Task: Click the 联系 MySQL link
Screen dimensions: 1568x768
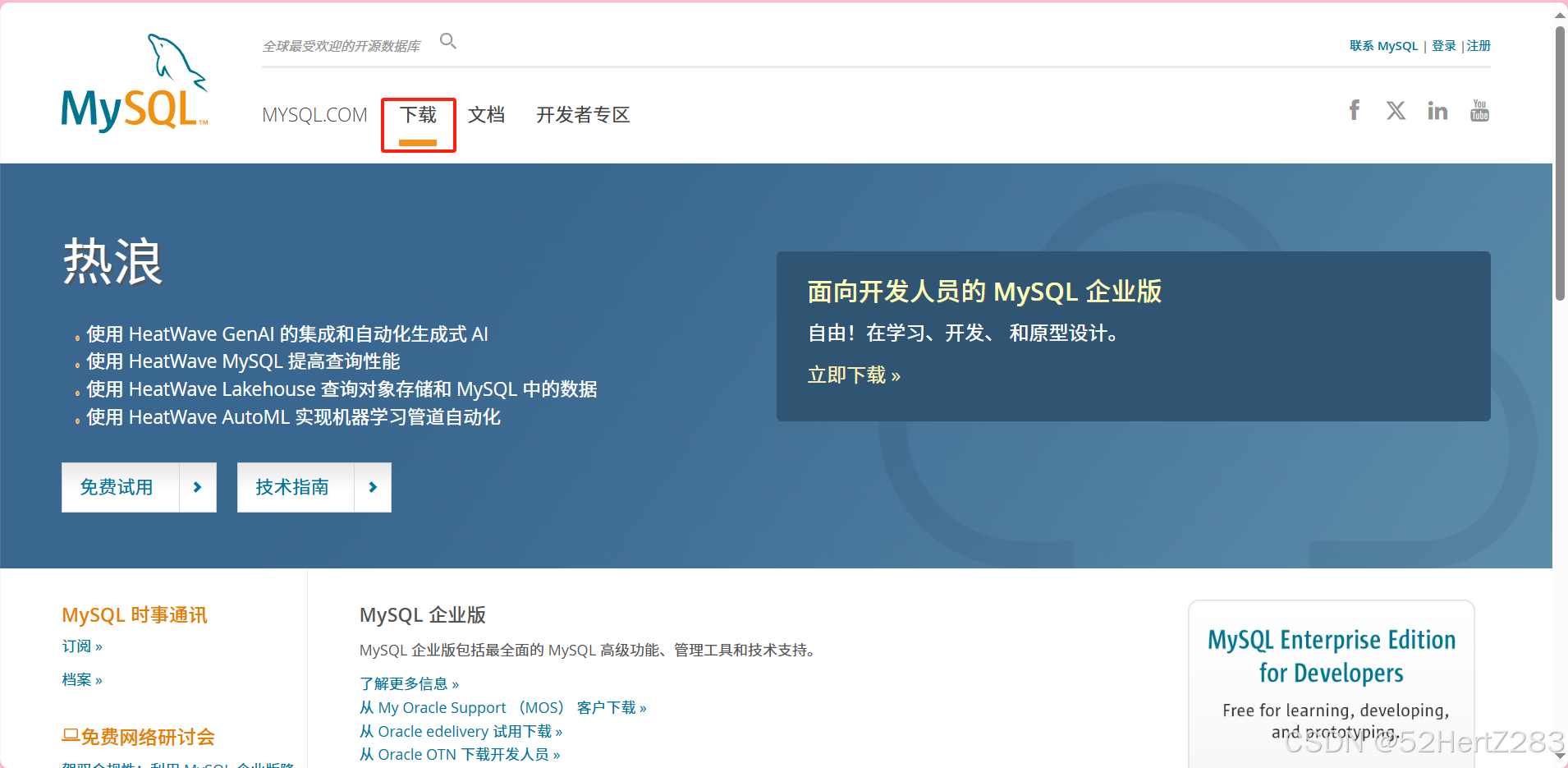Action: pos(1383,46)
